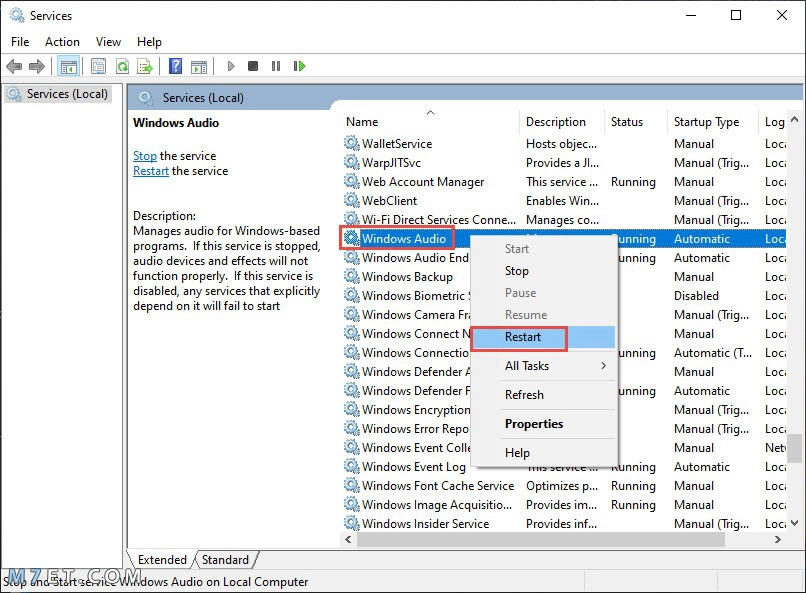
Task: Click gear icon beside Windows Insider Service
Action: point(352,524)
